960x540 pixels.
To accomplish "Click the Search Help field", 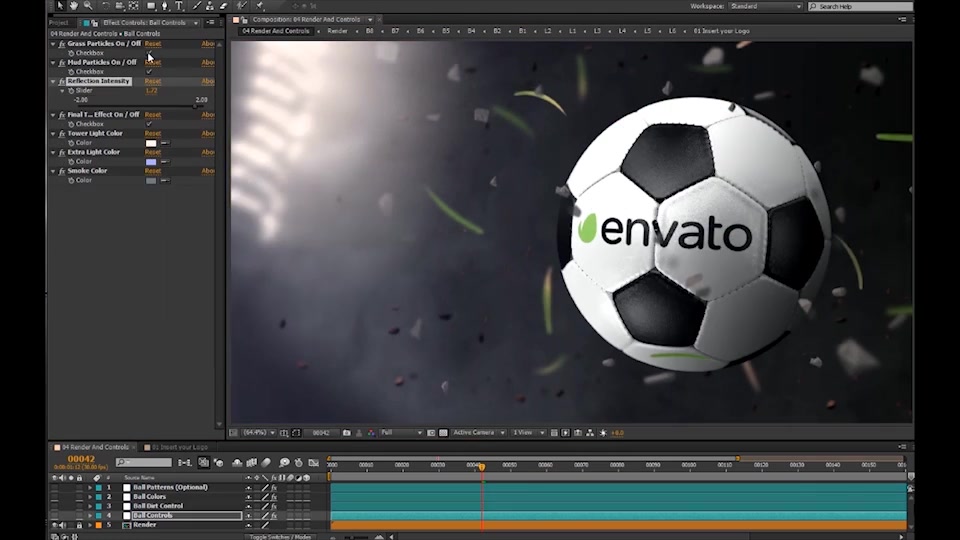I will coord(860,6).
